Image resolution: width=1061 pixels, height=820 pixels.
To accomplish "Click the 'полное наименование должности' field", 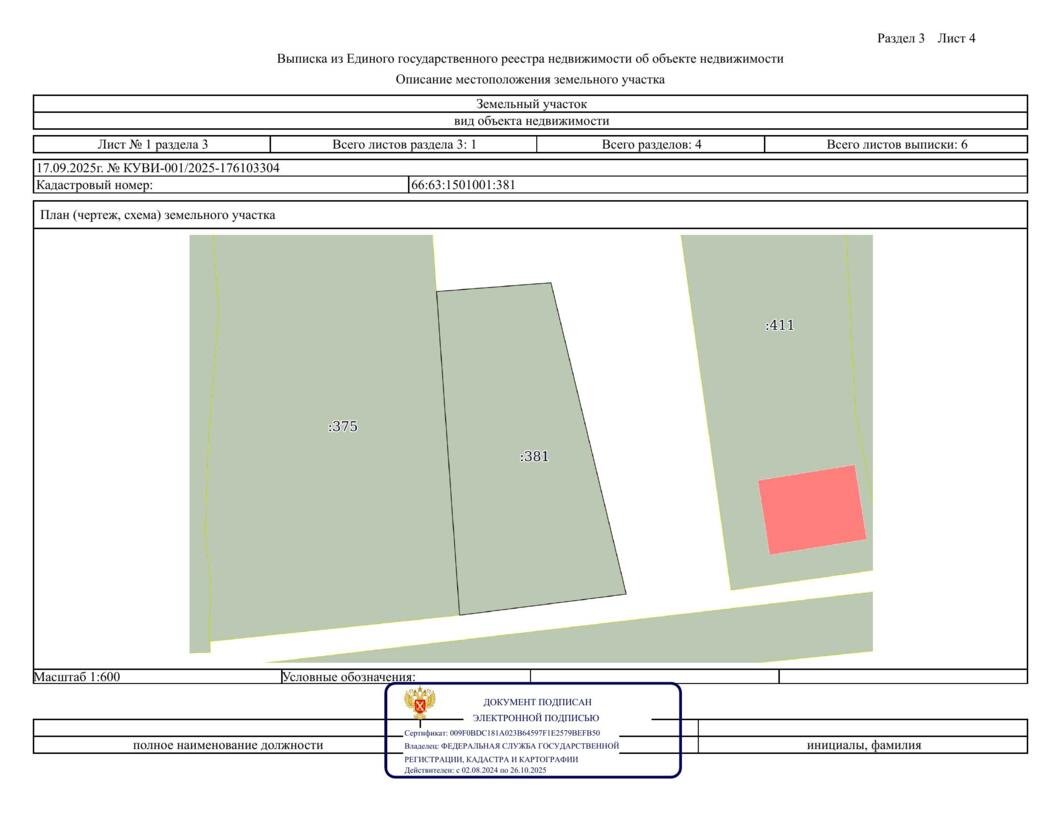I will click(x=228, y=745).
